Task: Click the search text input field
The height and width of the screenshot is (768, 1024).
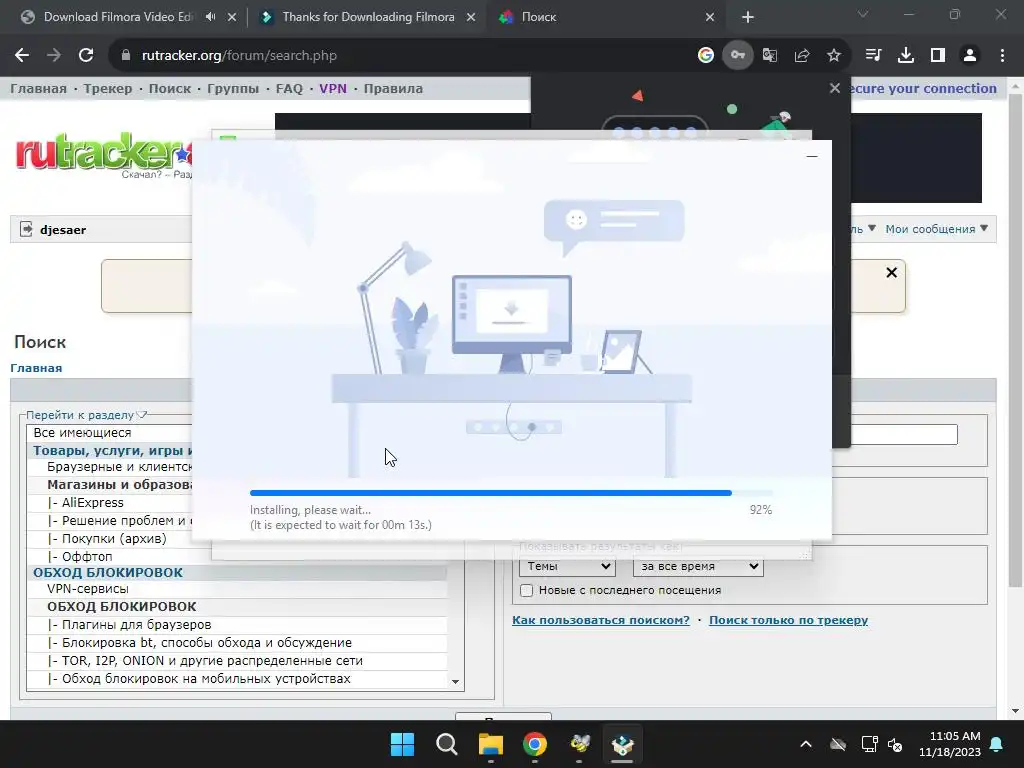Action: pos(904,434)
